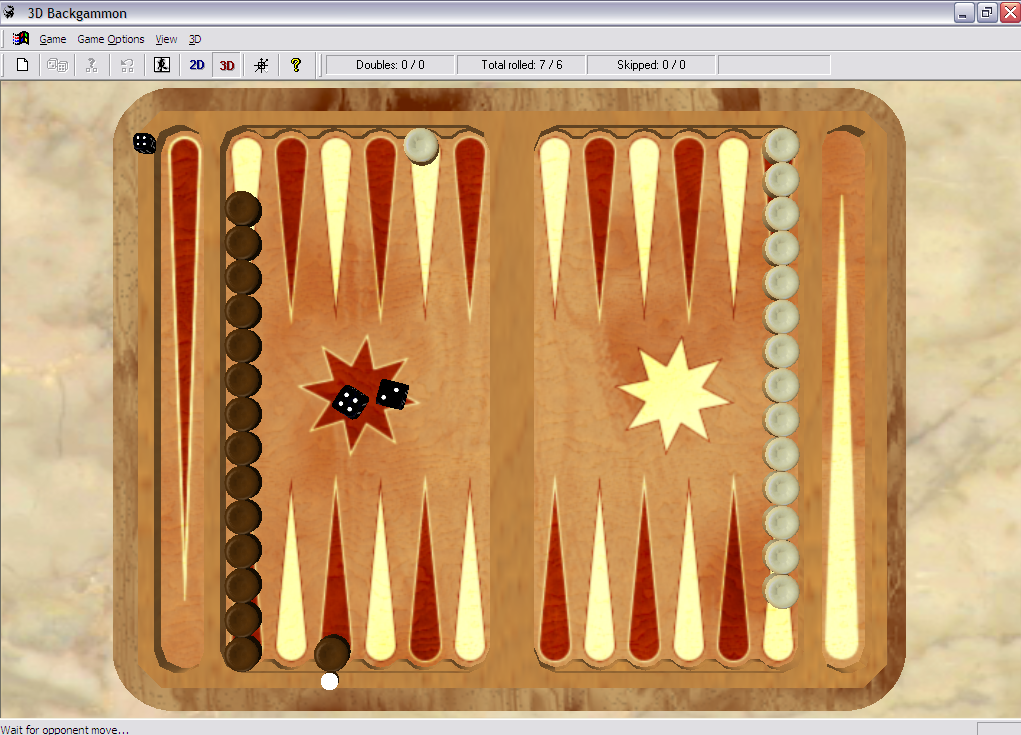
Task: Click the Doubles 0/0 counter panel
Action: click(x=388, y=64)
